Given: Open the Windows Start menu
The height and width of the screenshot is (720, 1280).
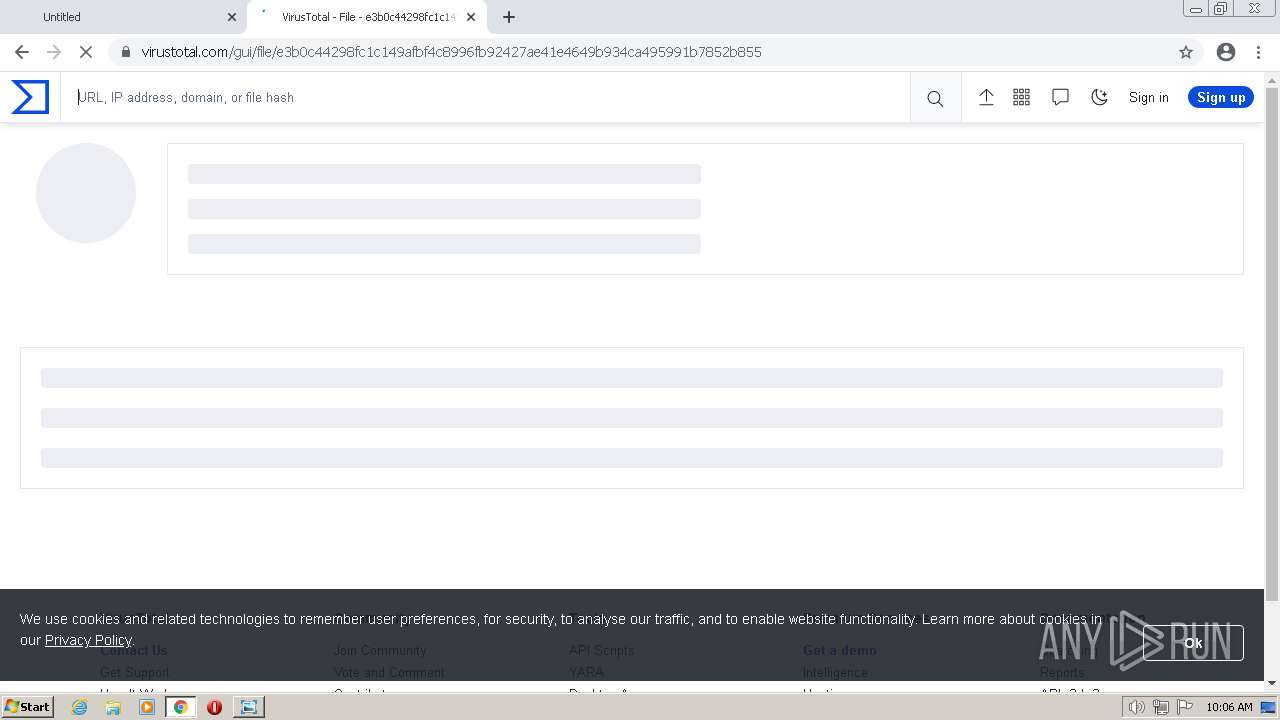Looking at the screenshot, I should [28, 707].
